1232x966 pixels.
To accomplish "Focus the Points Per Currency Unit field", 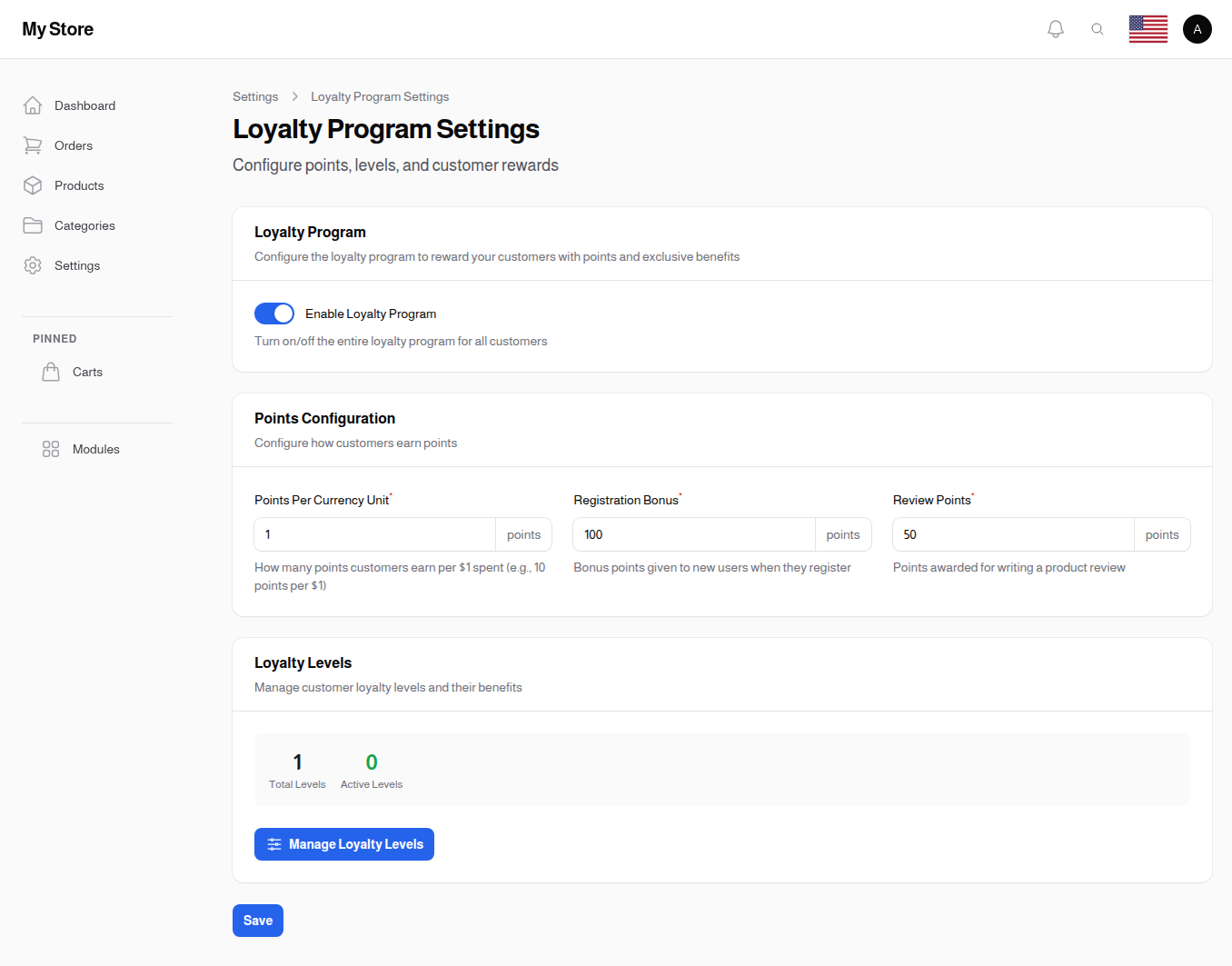I will [x=374, y=534].
